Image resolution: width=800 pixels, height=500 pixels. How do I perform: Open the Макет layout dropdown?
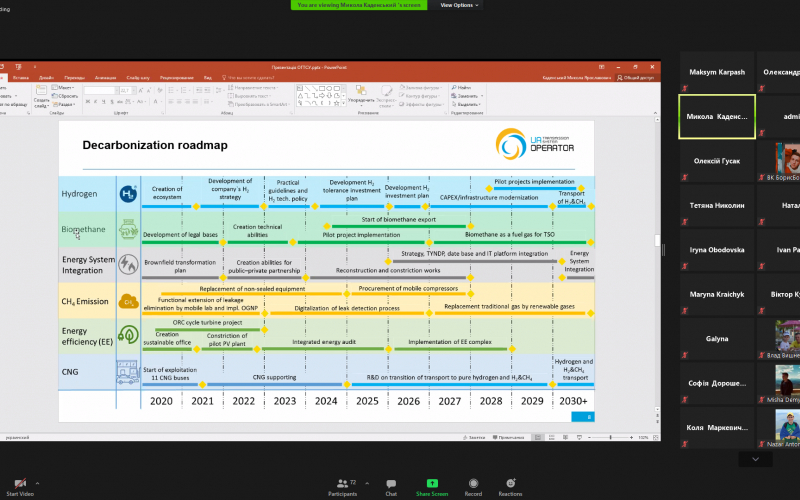tap(63, 88)
